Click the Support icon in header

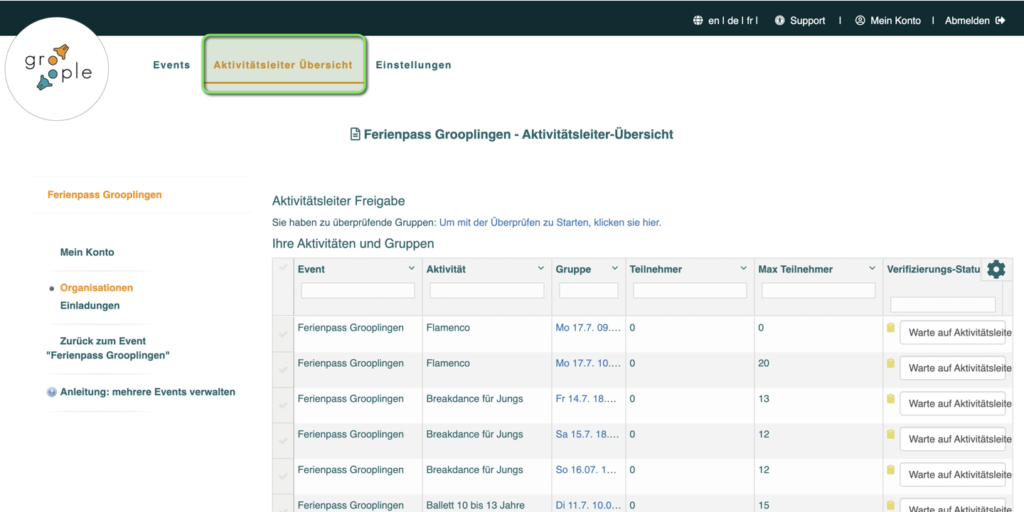(x=780, y=21)
